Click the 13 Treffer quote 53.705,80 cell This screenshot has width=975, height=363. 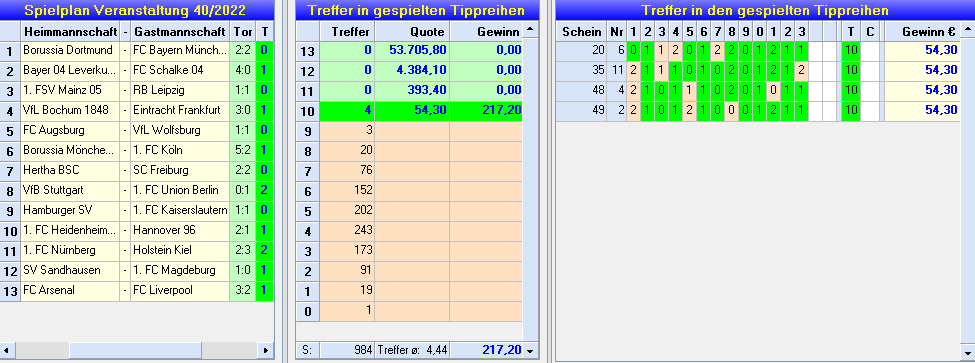click(x=412, y=50)
